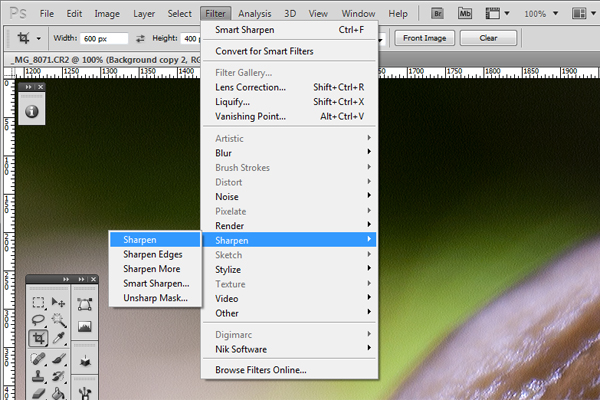Open the Window menu
The width and height of the screenshot is (600, 400).
pos(358,14)
